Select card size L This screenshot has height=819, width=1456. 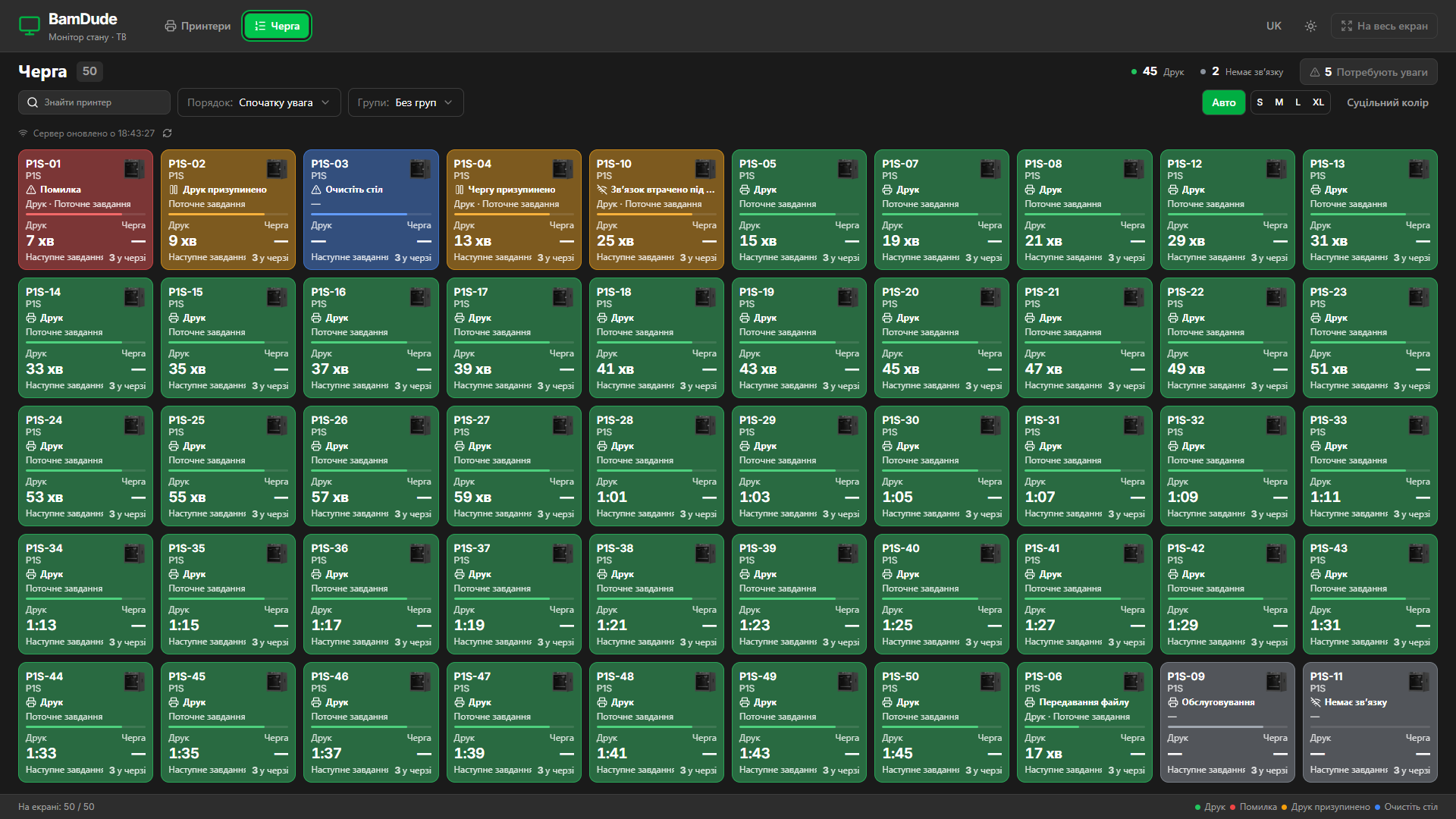pyautogui.click(x=1298, y=102)
